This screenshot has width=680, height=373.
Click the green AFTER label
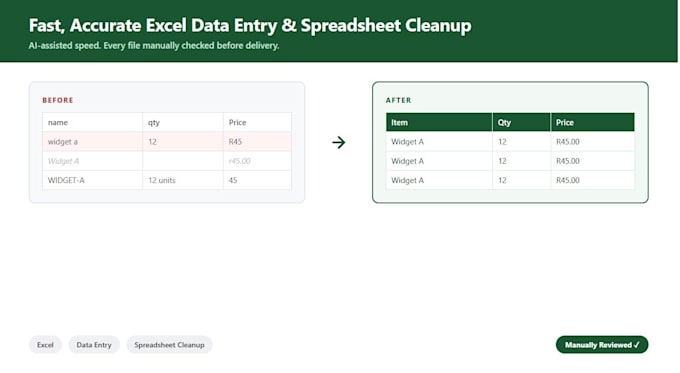[399, 100]
